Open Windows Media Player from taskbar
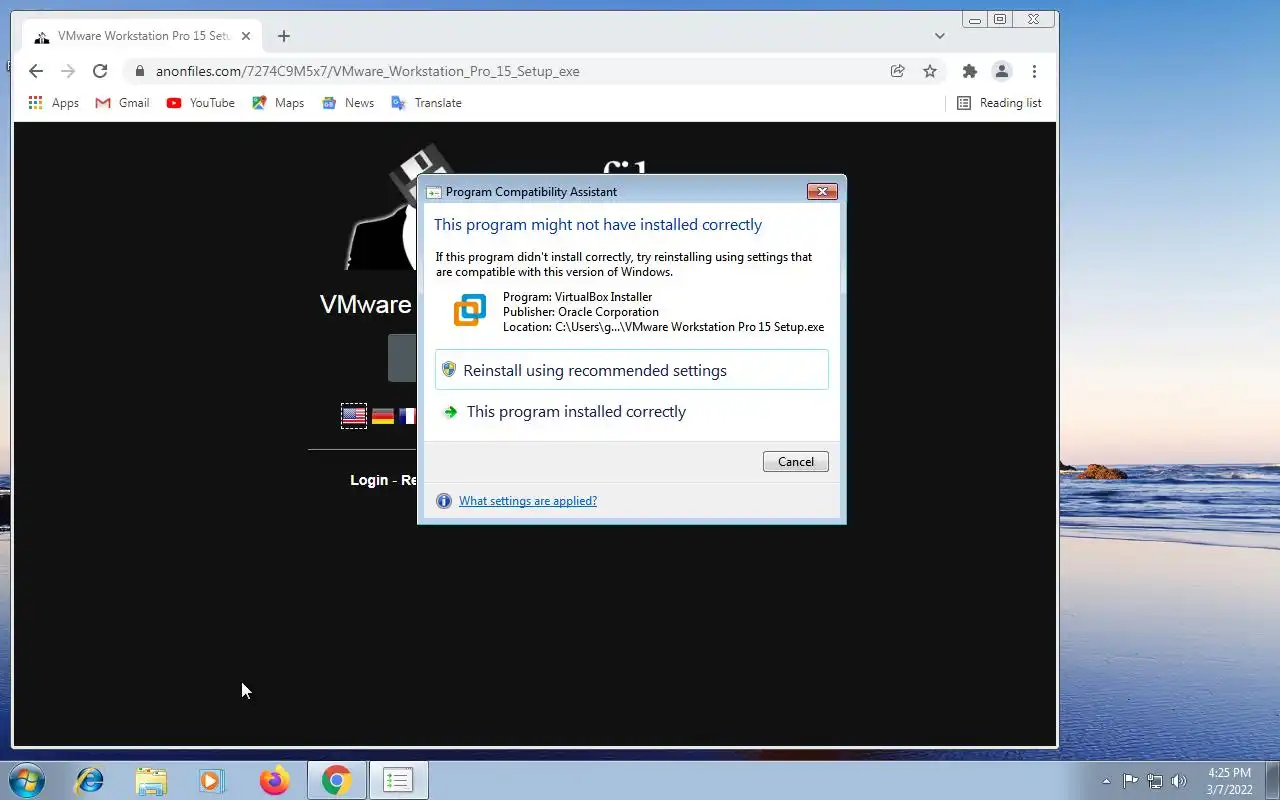Image resolution: width=1280 pixels, height=800 pixels. pyautogui.click(x=212, y=780)
